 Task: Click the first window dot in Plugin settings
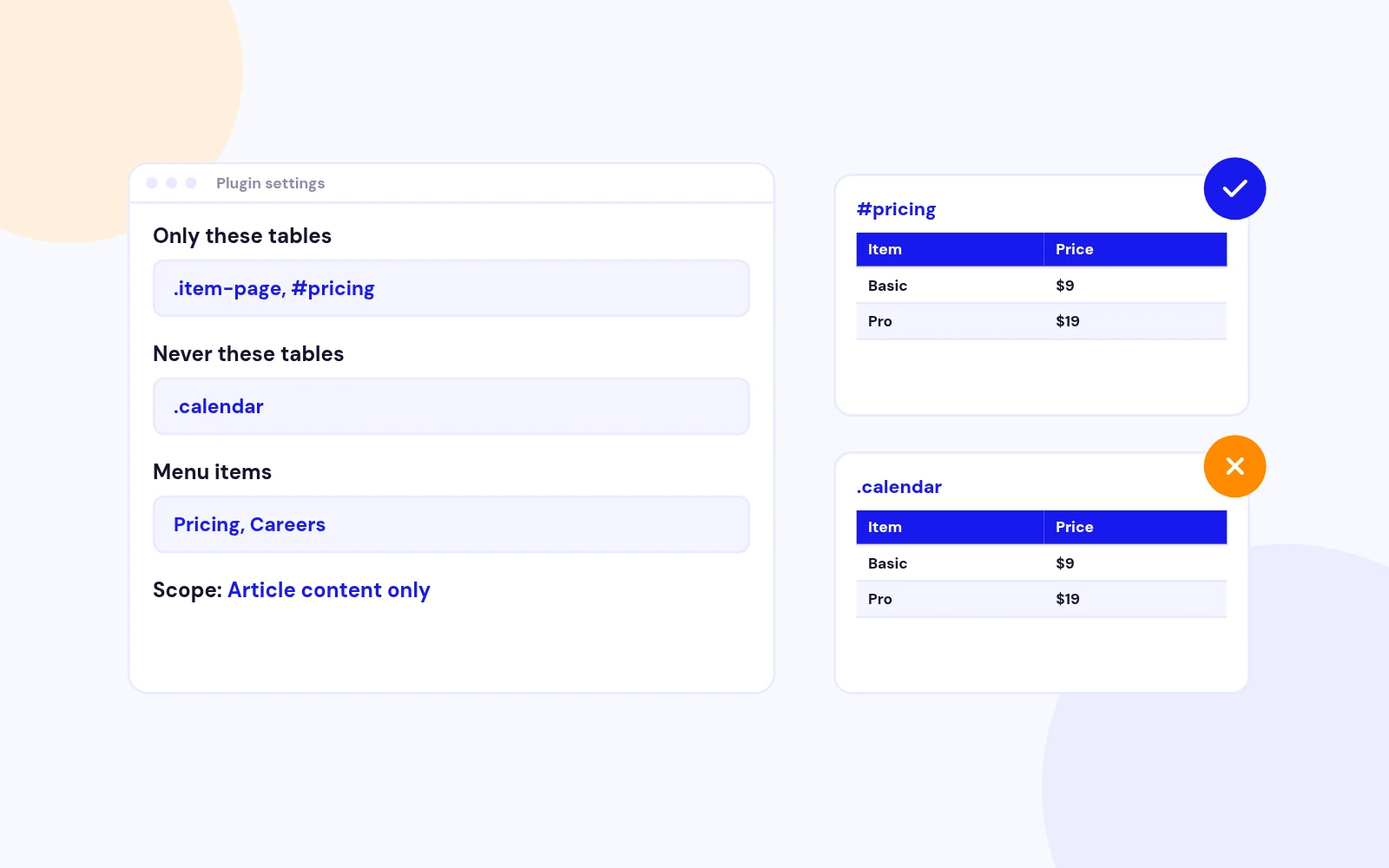tap(152, 183)
